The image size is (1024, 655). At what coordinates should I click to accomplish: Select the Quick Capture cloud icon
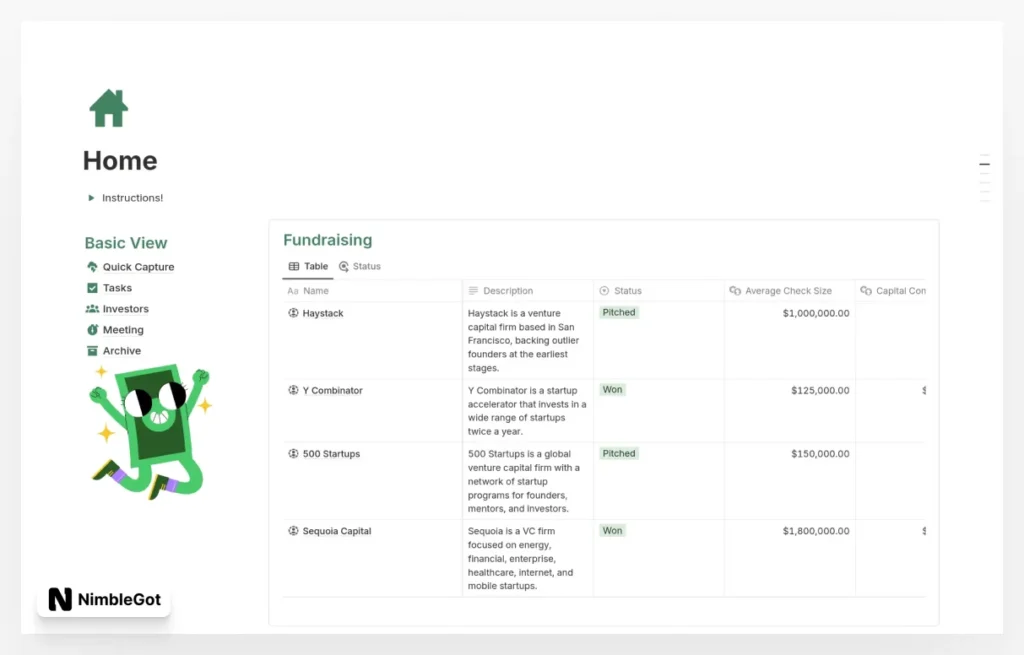(x=92, y=267)
